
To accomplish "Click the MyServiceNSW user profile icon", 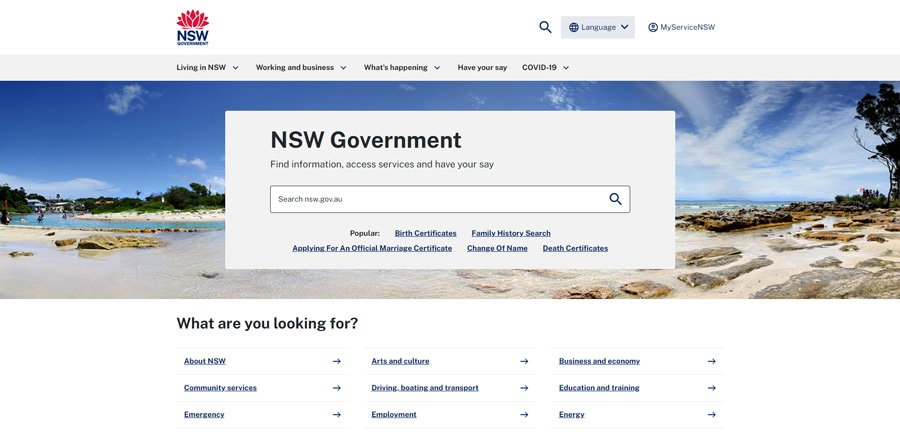I will coord(653,27).
